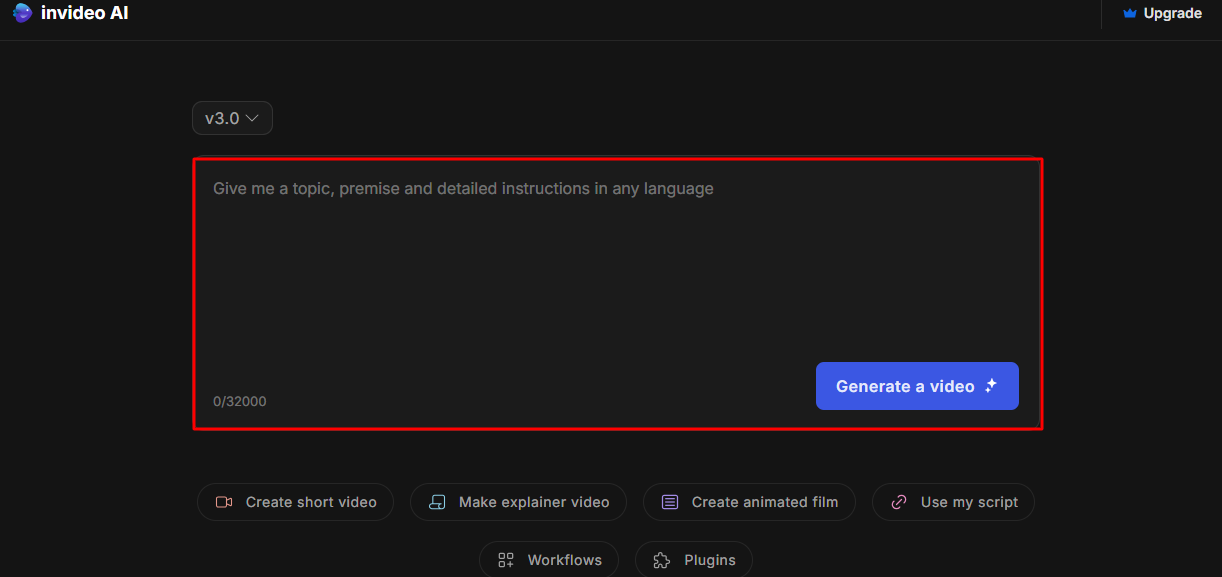Open the Plugins section
The image size is (1222, 577).
point(694,560)
